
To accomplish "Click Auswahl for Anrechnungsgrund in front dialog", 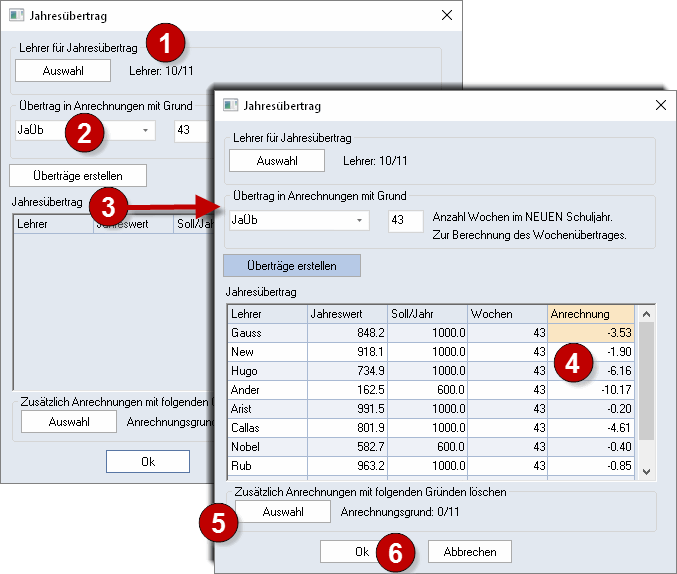I will (283, 512).
